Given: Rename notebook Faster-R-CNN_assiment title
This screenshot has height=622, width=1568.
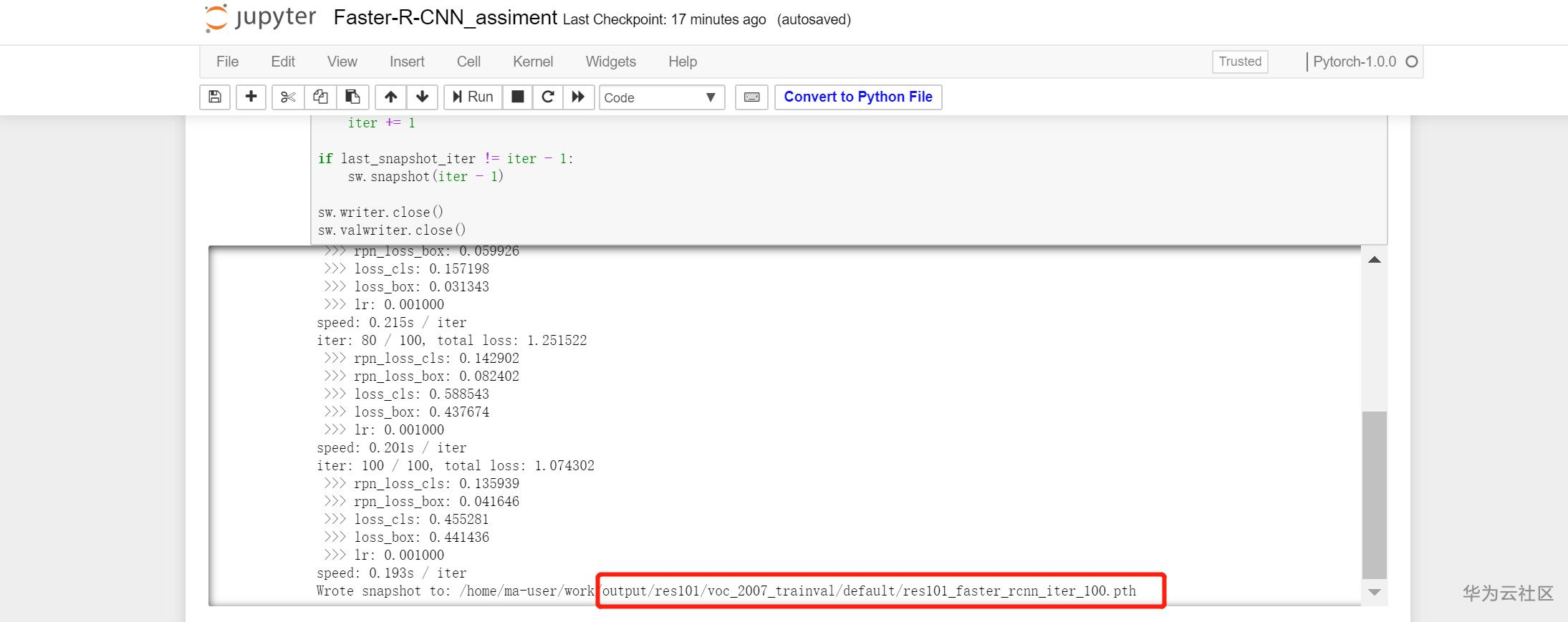Looking at the screenshot, I should pos(445,18).
